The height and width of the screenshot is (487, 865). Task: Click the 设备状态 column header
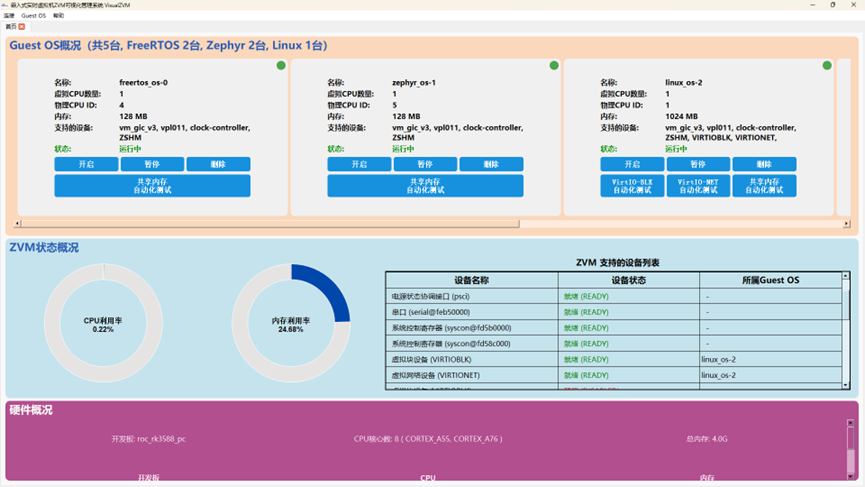[629, 280]
